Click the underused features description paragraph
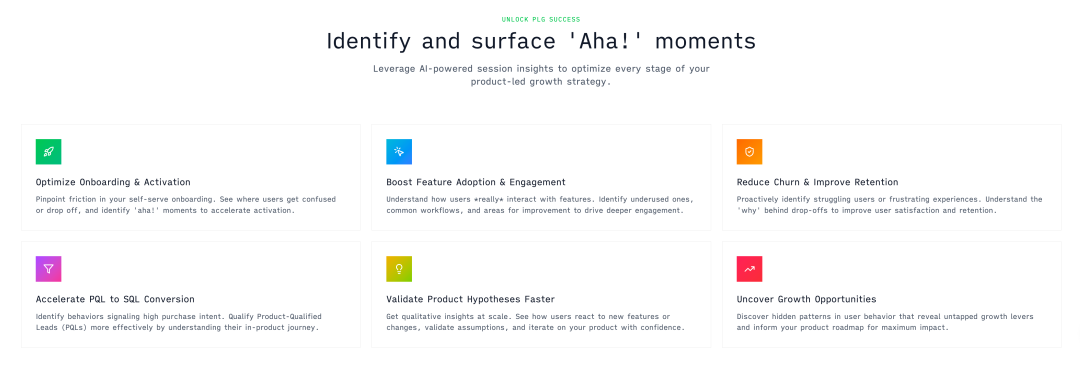The height and width of the screenshot is (375, 1080). pyautogui.click(x=540, y=205)
